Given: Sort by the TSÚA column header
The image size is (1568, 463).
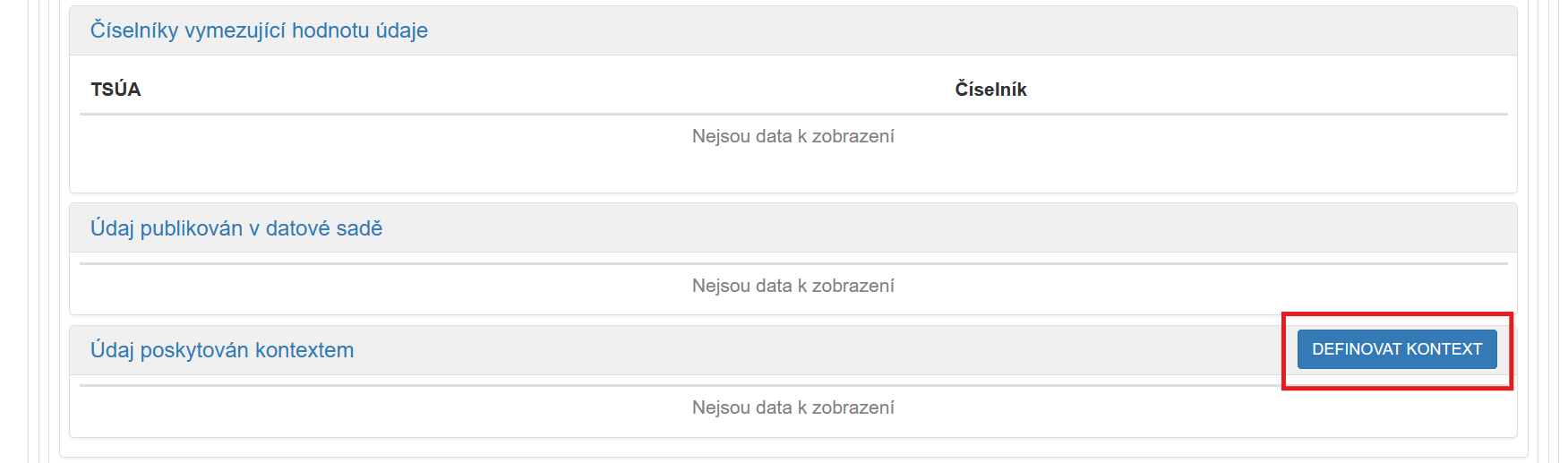Looking at the screenshot, I should (116, 90).
